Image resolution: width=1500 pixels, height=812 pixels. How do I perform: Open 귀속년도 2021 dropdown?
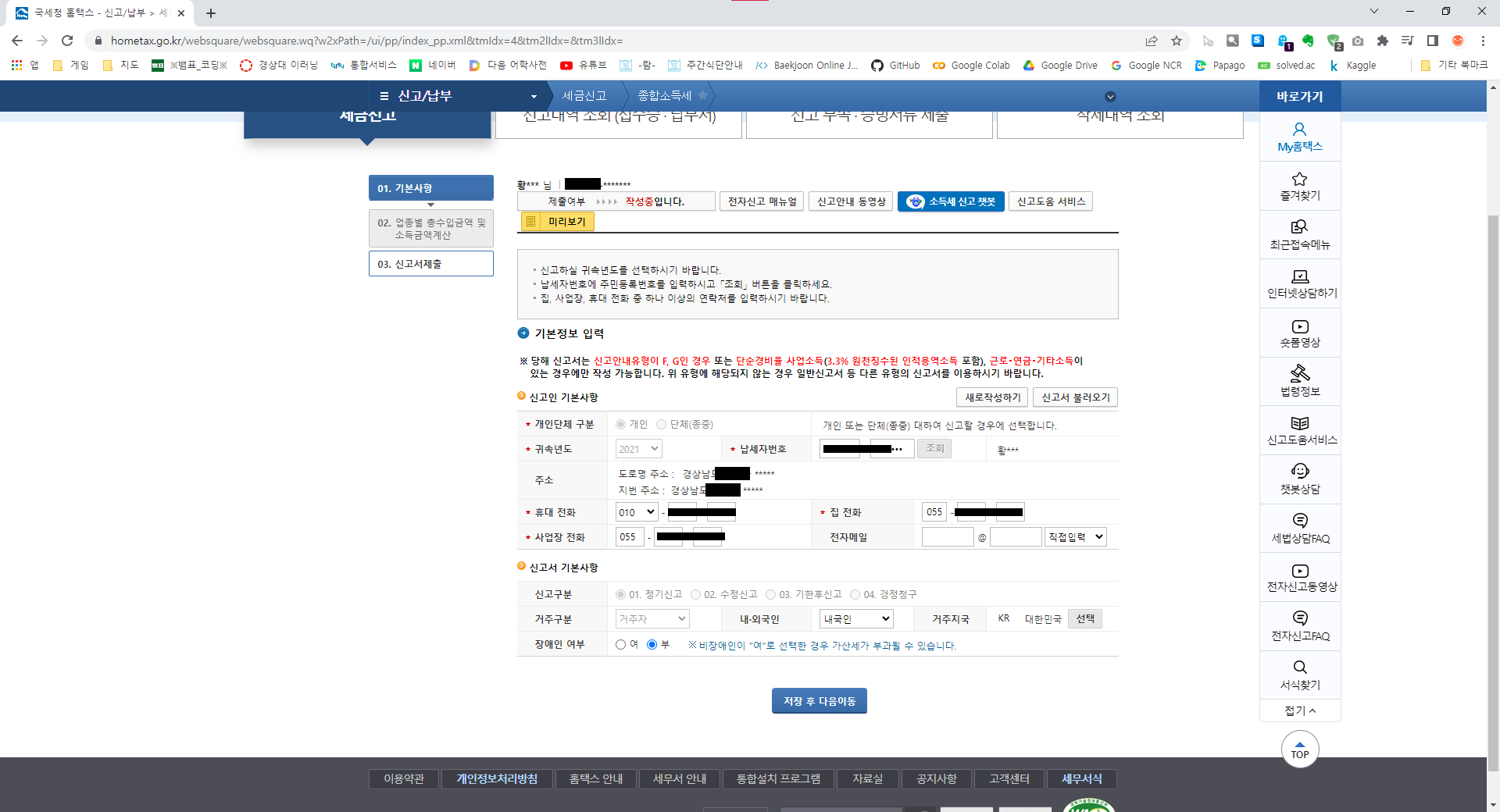[638, 449]
